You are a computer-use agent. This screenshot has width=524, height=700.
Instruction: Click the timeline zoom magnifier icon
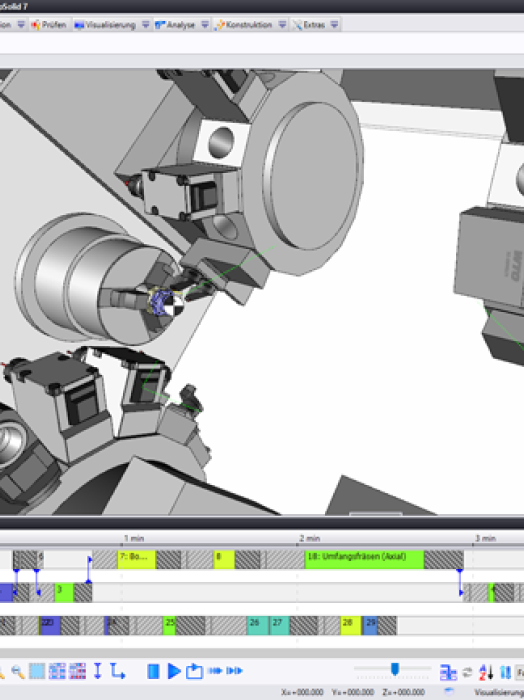[x=18, y=671]
